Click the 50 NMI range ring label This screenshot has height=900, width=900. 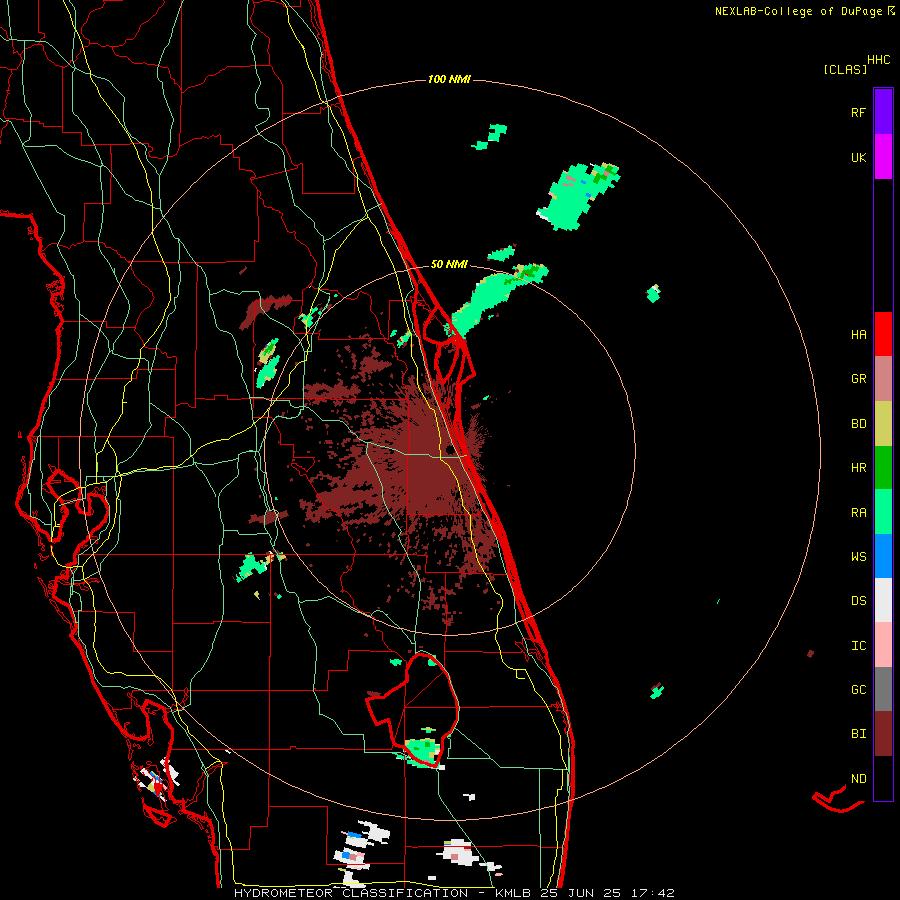449,264
